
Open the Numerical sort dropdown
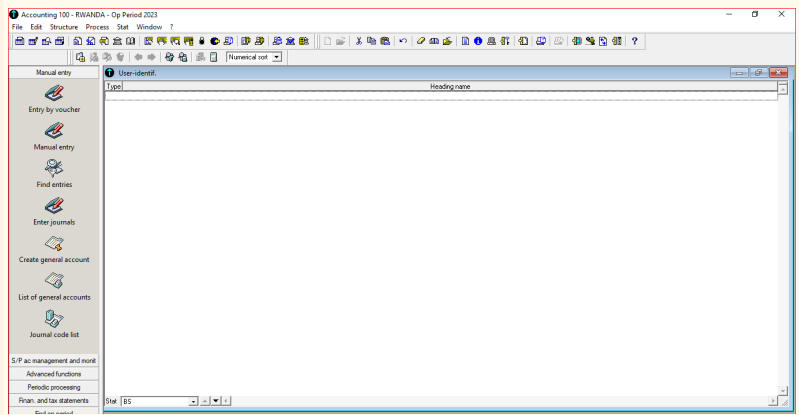pyautogui.click(x=276, y=57)
